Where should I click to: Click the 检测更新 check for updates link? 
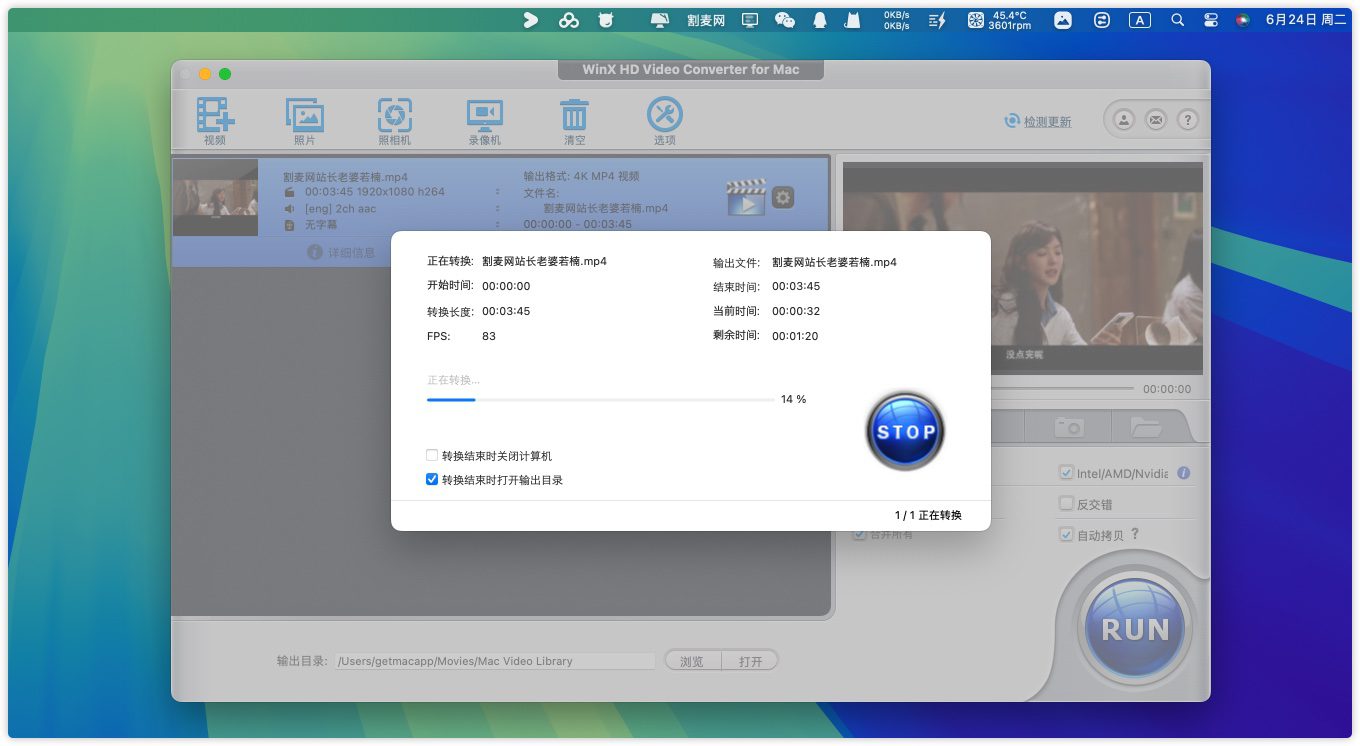coord(1046,122)
